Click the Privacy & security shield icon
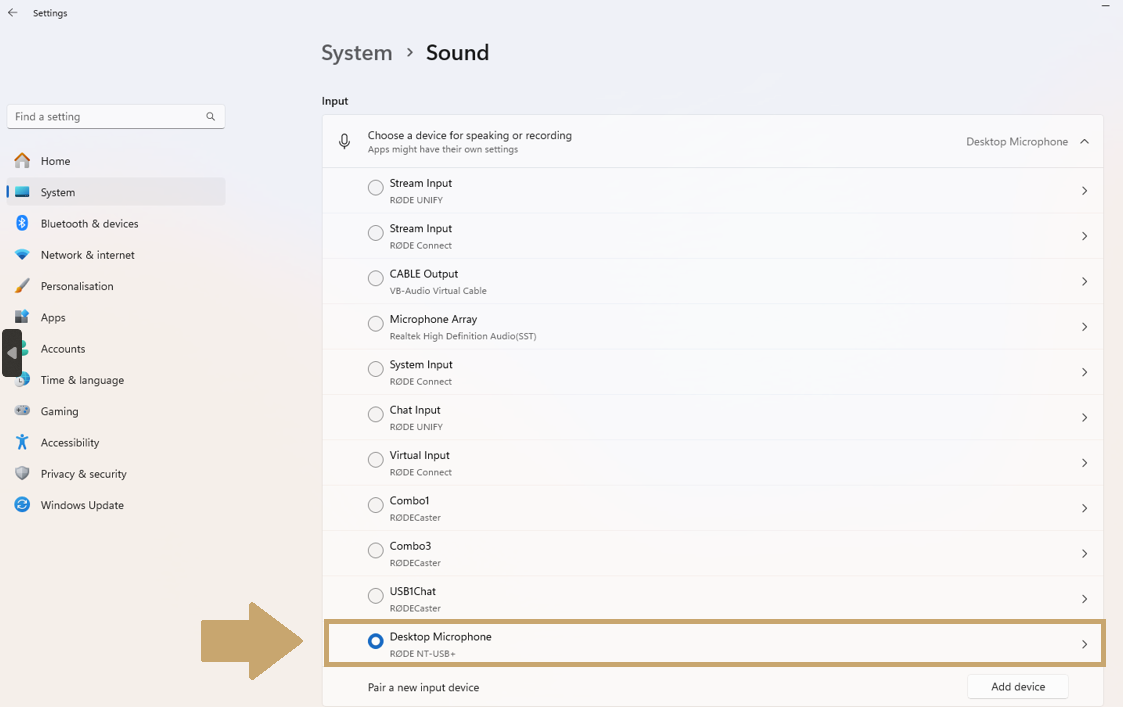The image size is (1123, 707). [22, 474]
